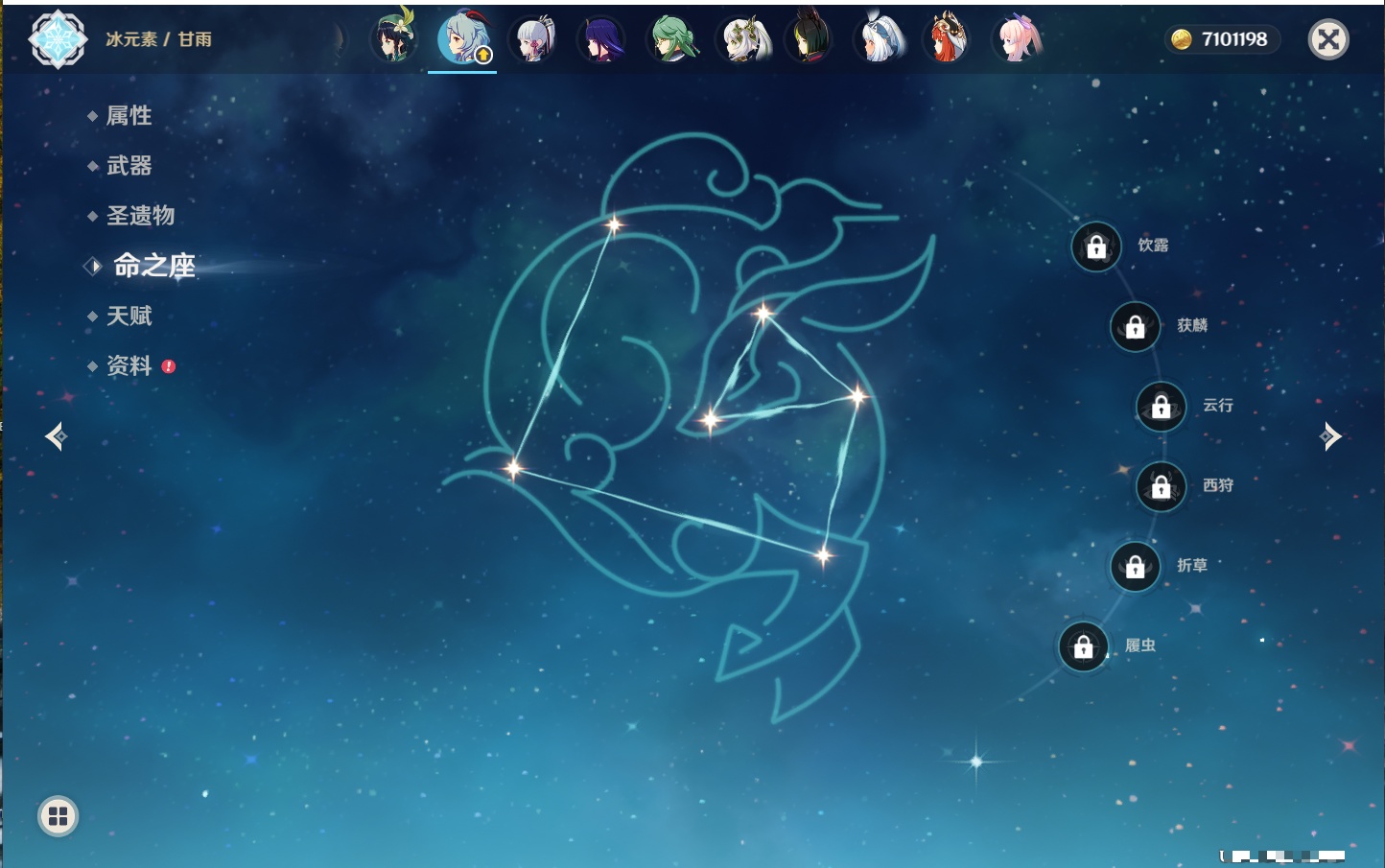The width and height of the screenshot is (1385, 868).
Task: Click the 获麟 constellation label
Action: 1192,325
